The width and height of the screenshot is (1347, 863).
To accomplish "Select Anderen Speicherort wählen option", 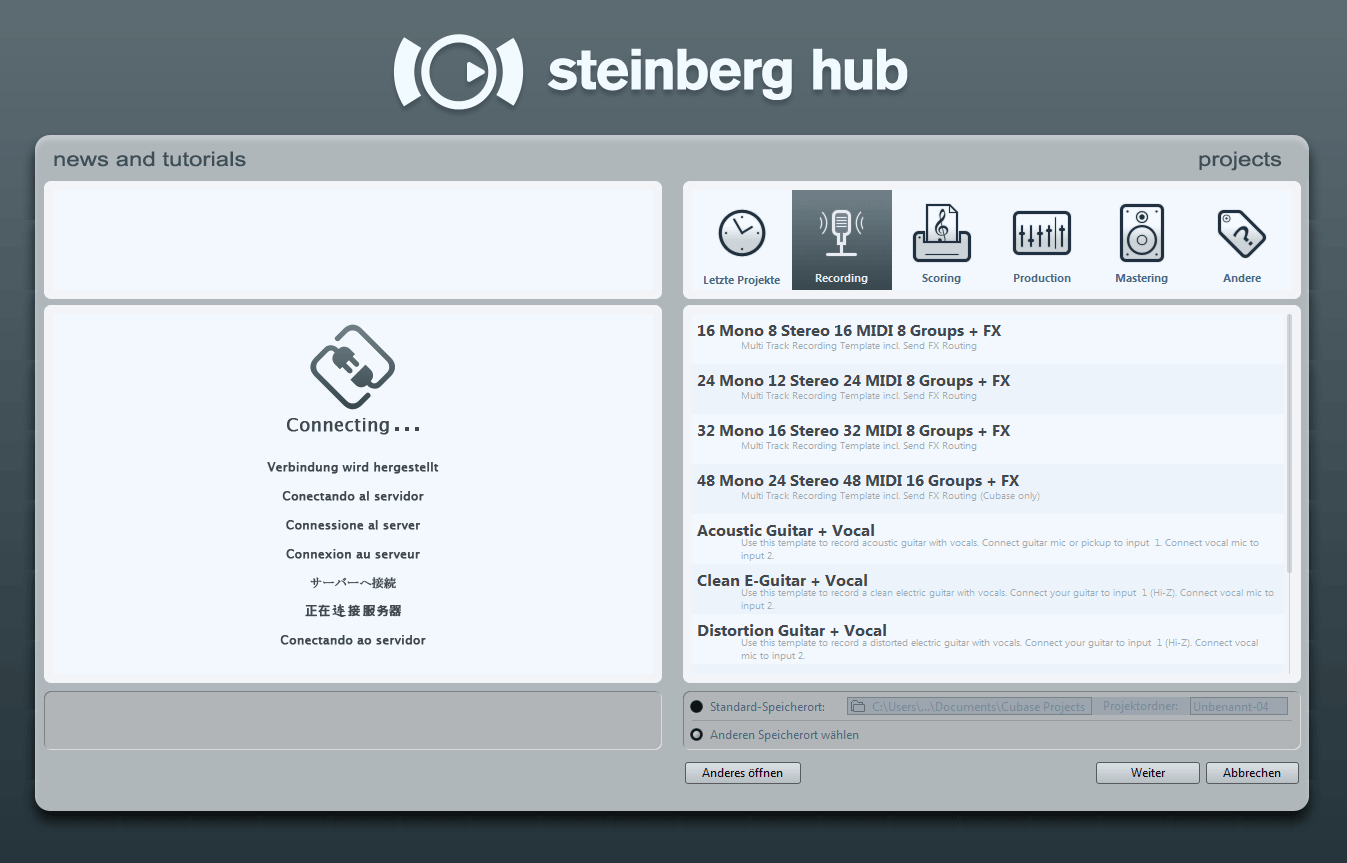I will coord(696,735).
